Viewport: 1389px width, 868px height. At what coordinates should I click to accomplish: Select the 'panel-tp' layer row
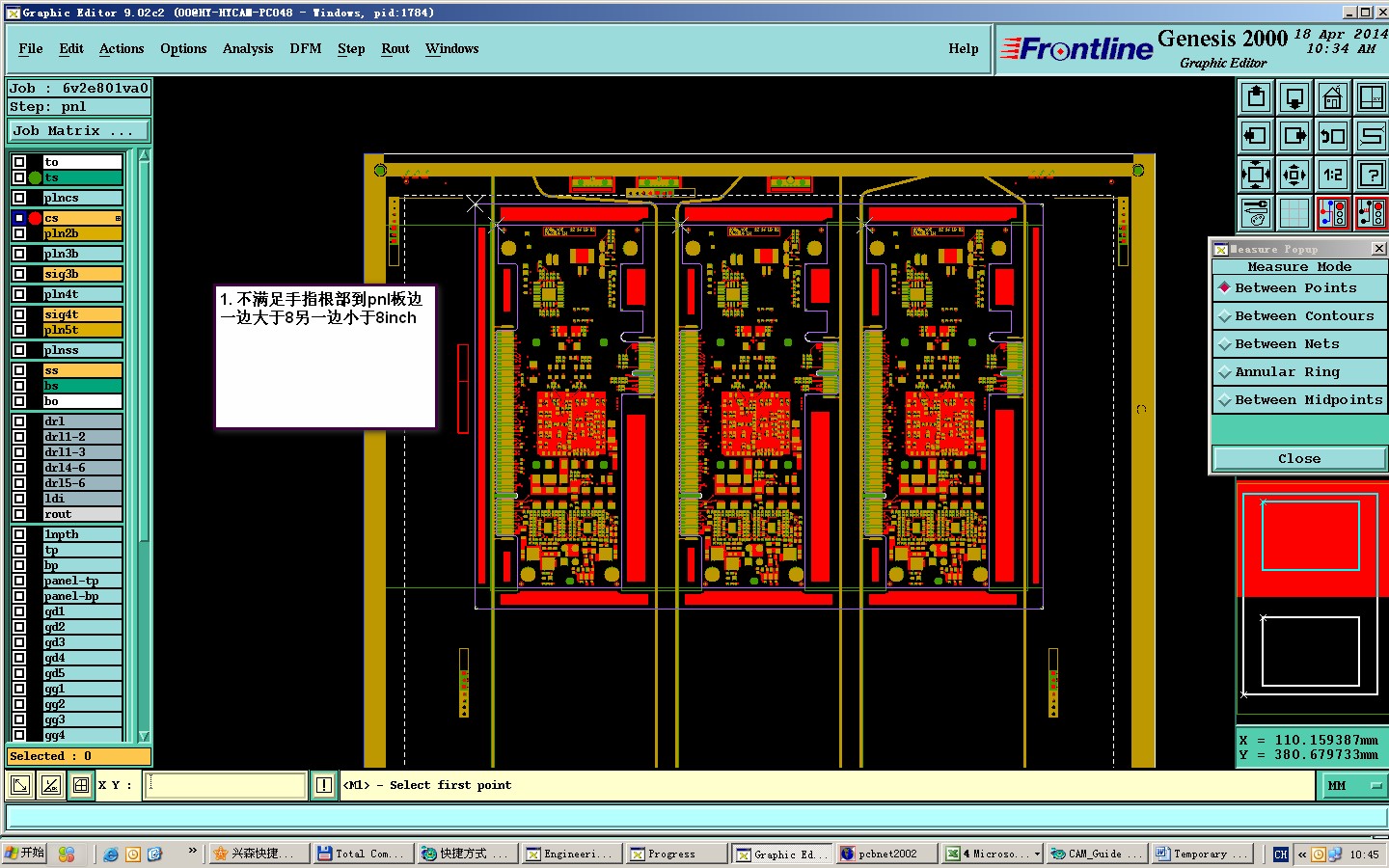coord(82,581)
